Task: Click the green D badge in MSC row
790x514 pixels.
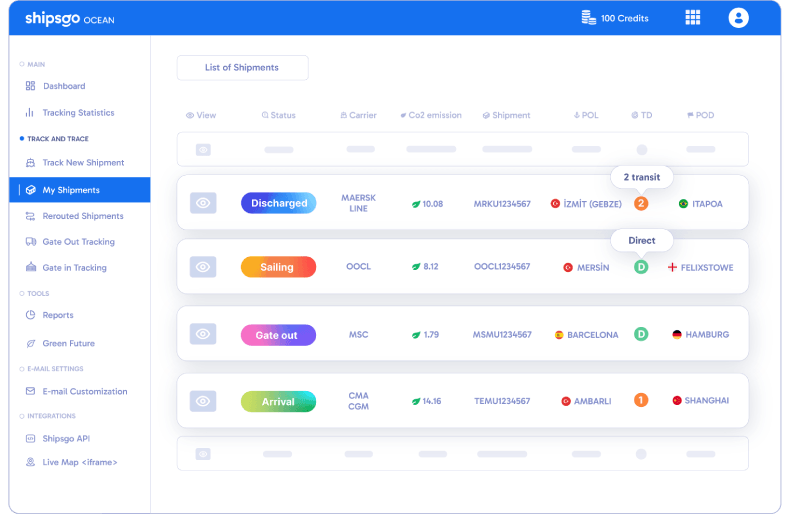Action: pos(641,334)
